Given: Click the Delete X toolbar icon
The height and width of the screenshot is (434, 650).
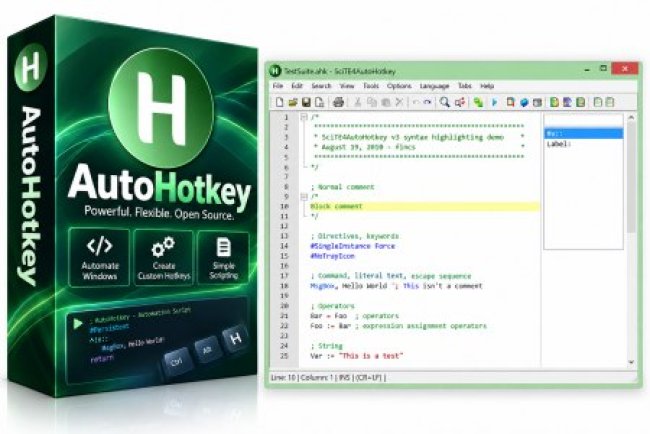Looking at the screenshot, I should pyautogui.click(x=399, y=102).
